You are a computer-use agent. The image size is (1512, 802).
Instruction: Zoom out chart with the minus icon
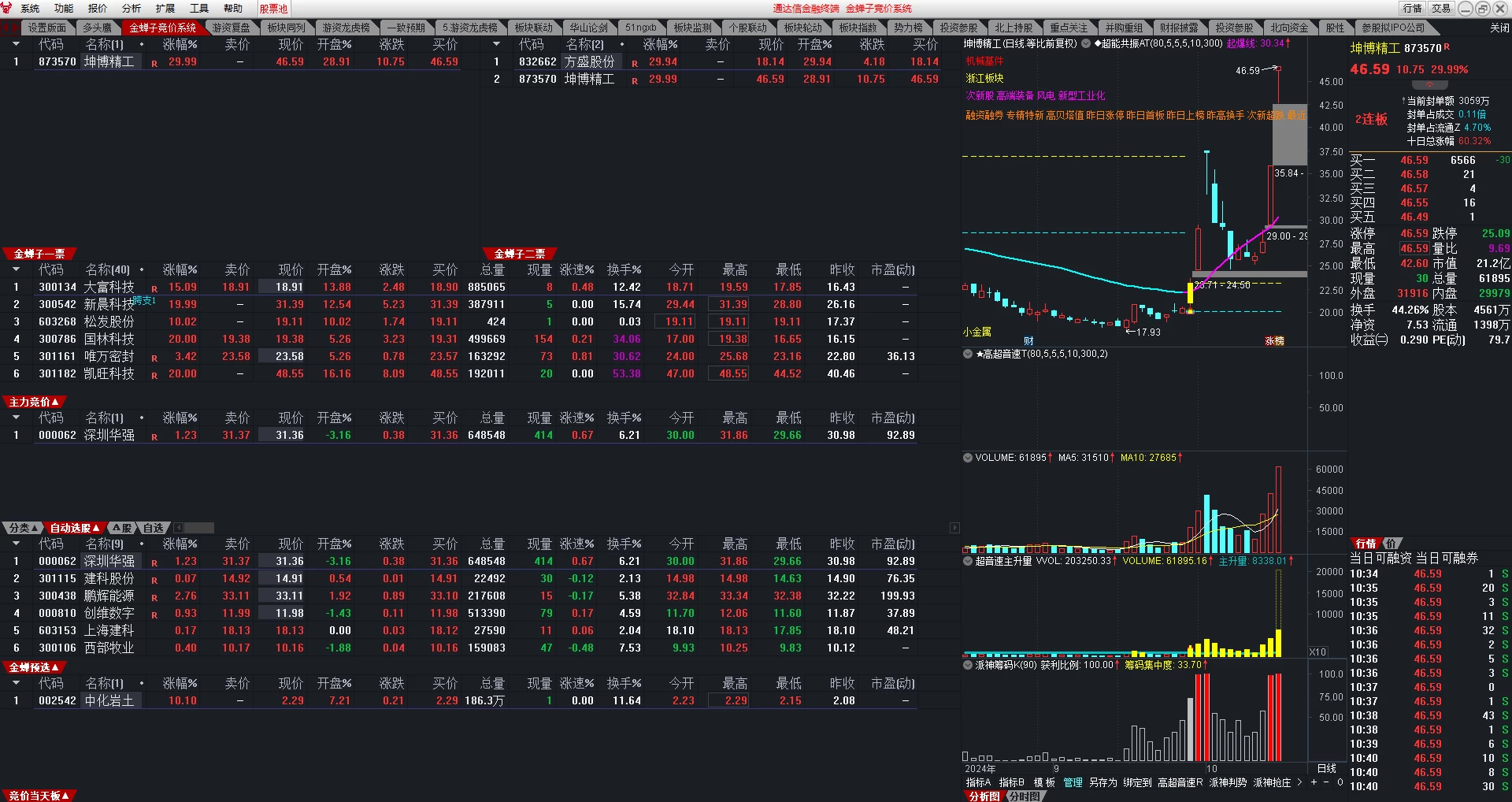point(1326,782)
